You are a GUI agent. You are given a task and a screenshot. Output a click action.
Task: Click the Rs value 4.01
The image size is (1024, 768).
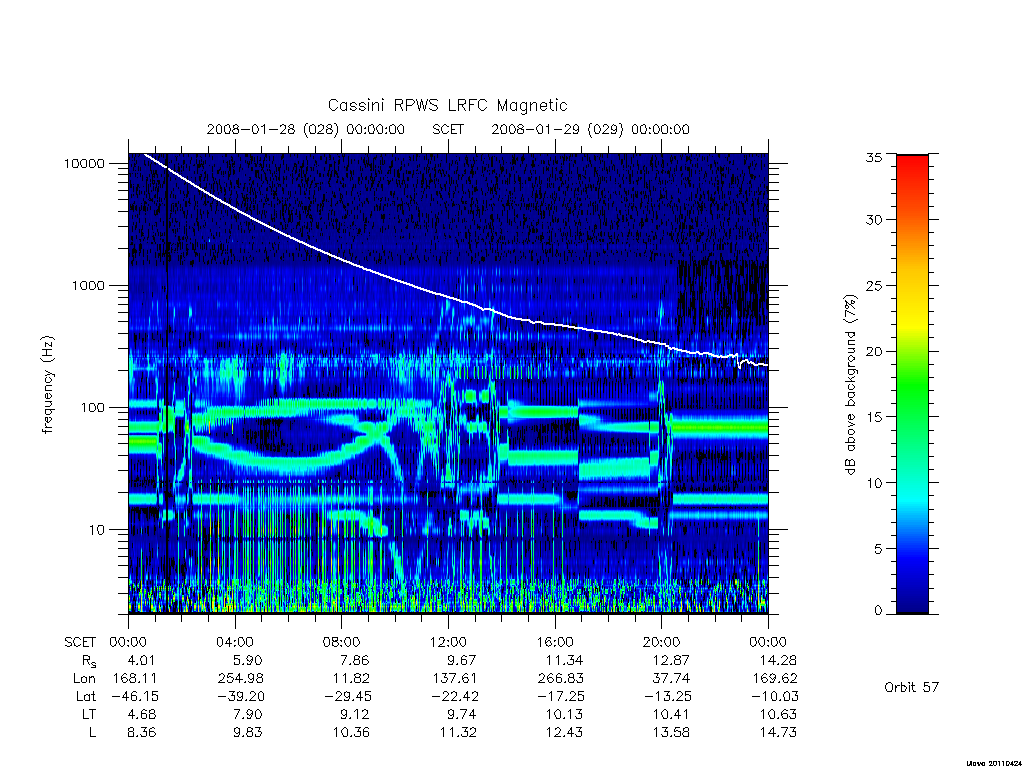point(140,660)
